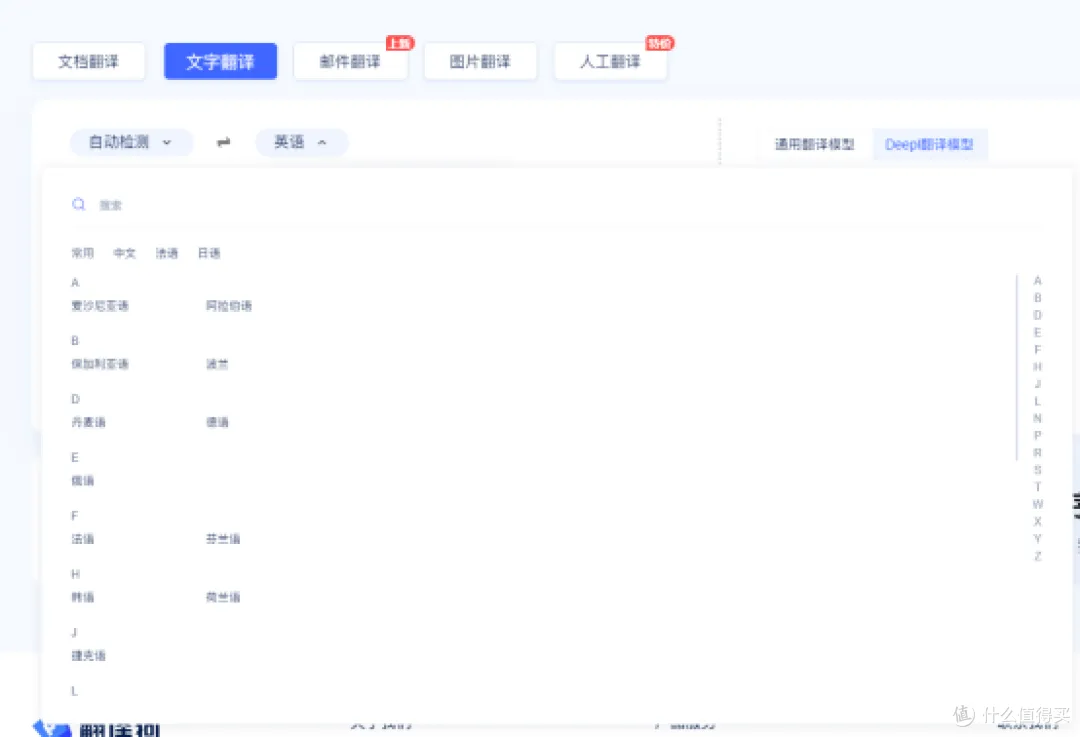Click the 上新 badge on 邮件翻译
1080x737 pixels.
(398, 43)
